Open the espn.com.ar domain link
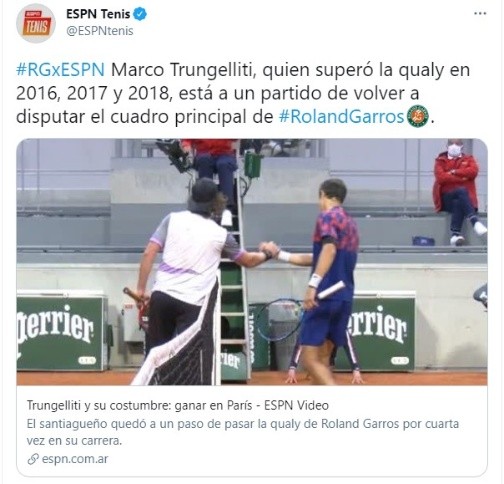 [75, 459]
